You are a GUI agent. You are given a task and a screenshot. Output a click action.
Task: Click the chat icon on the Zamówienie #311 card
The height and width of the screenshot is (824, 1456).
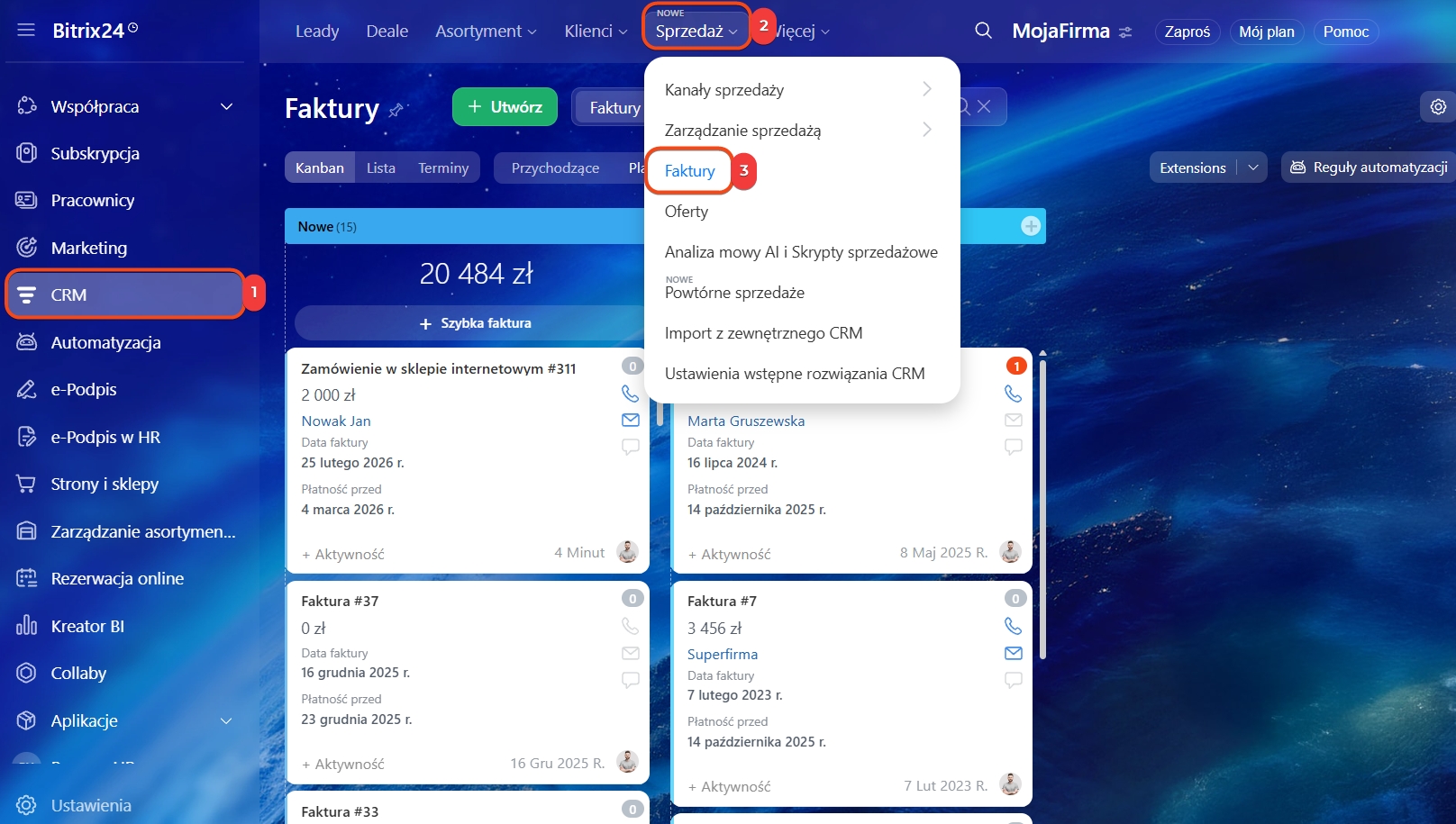(x=631, y=447)
